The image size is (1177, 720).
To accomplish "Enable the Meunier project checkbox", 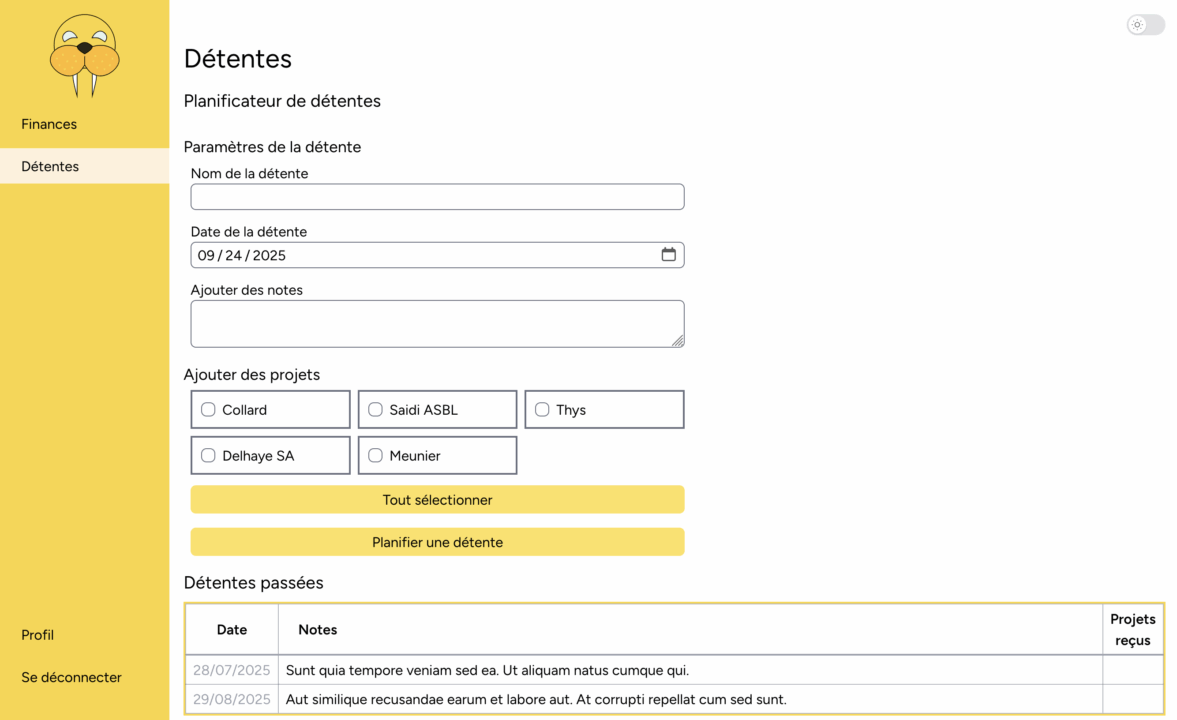I will point(375,456).
